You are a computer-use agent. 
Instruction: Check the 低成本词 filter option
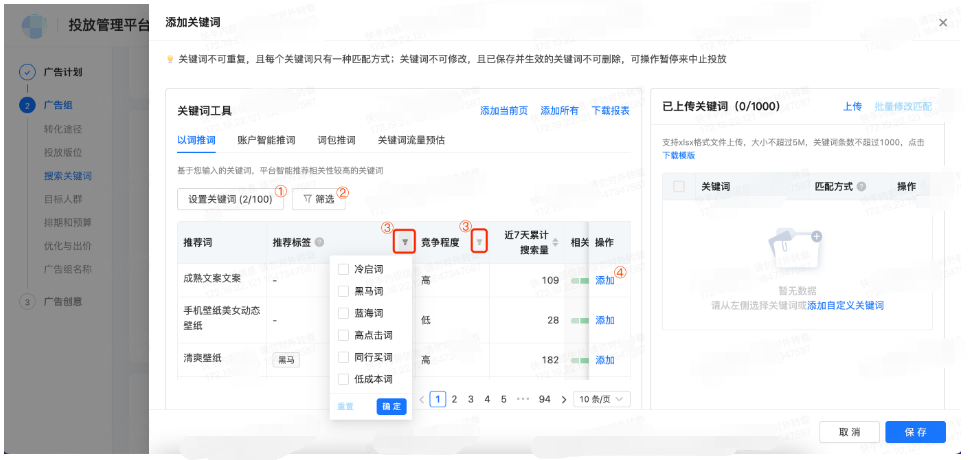coord(343,379)
